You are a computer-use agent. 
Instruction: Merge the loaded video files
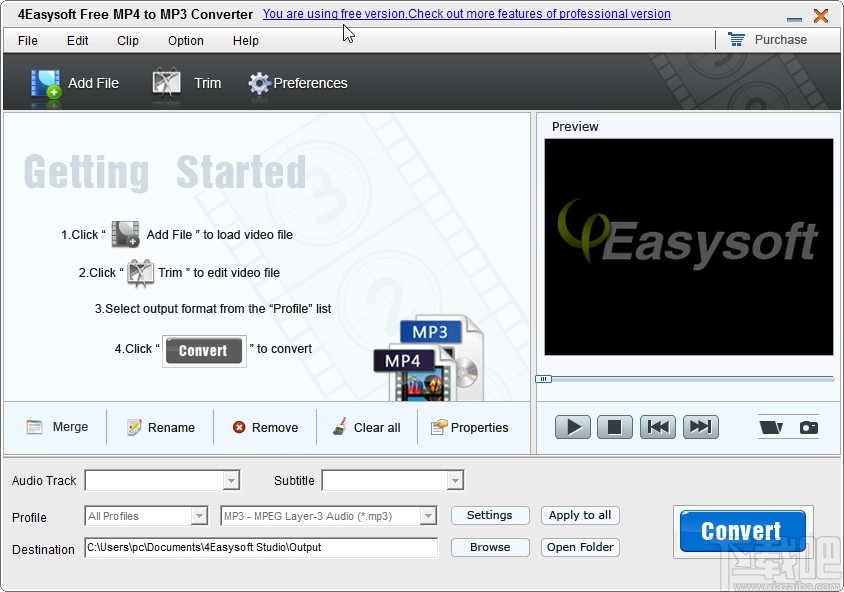(56, 427)
